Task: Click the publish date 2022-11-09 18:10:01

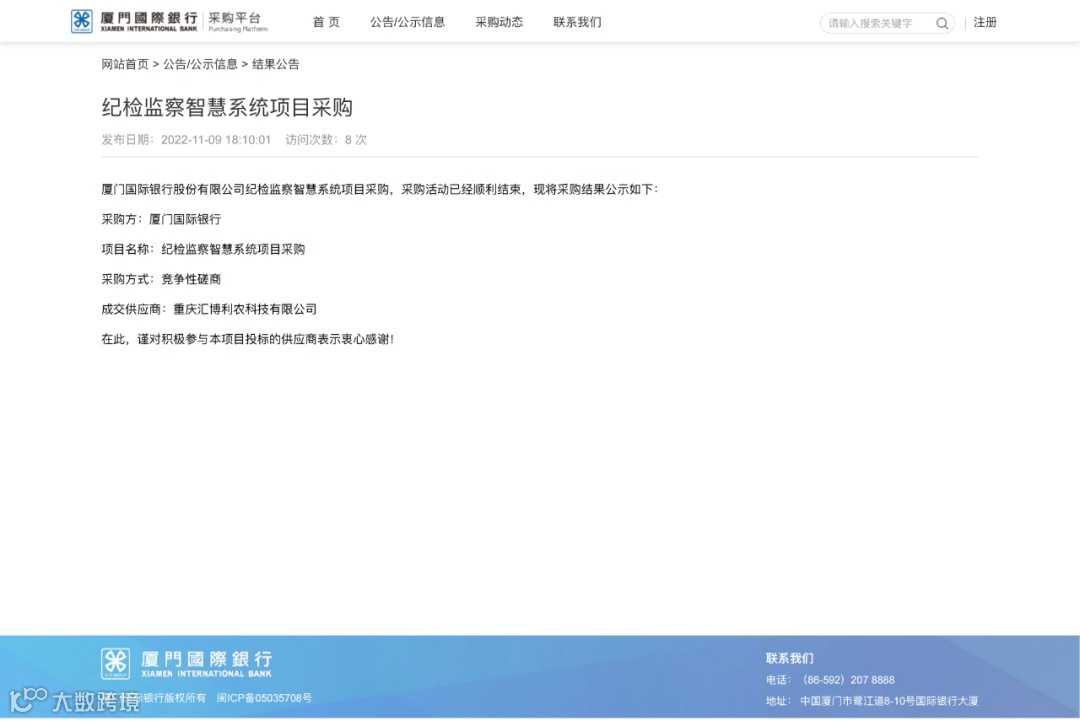Action: point(216,140)
